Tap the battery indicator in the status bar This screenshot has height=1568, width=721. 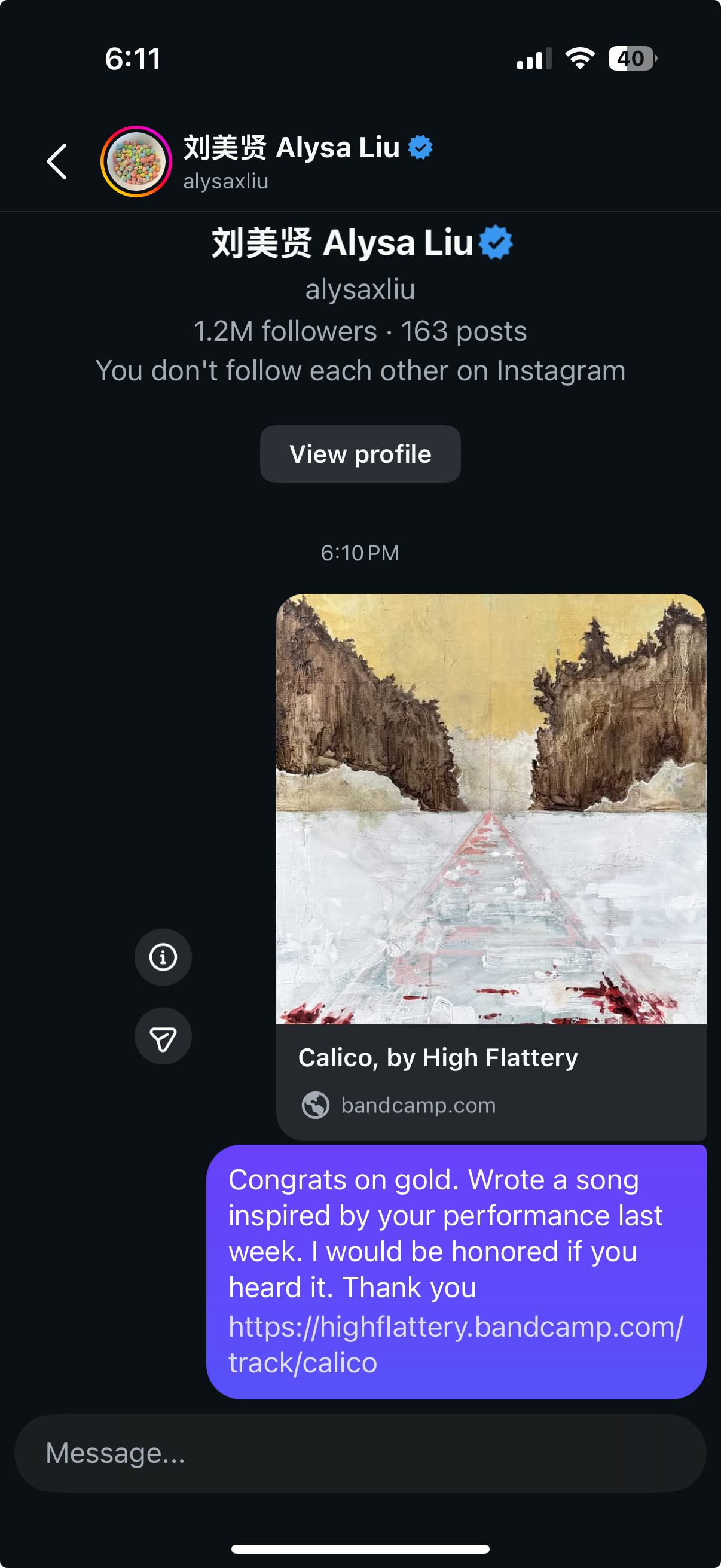(633, 59)
